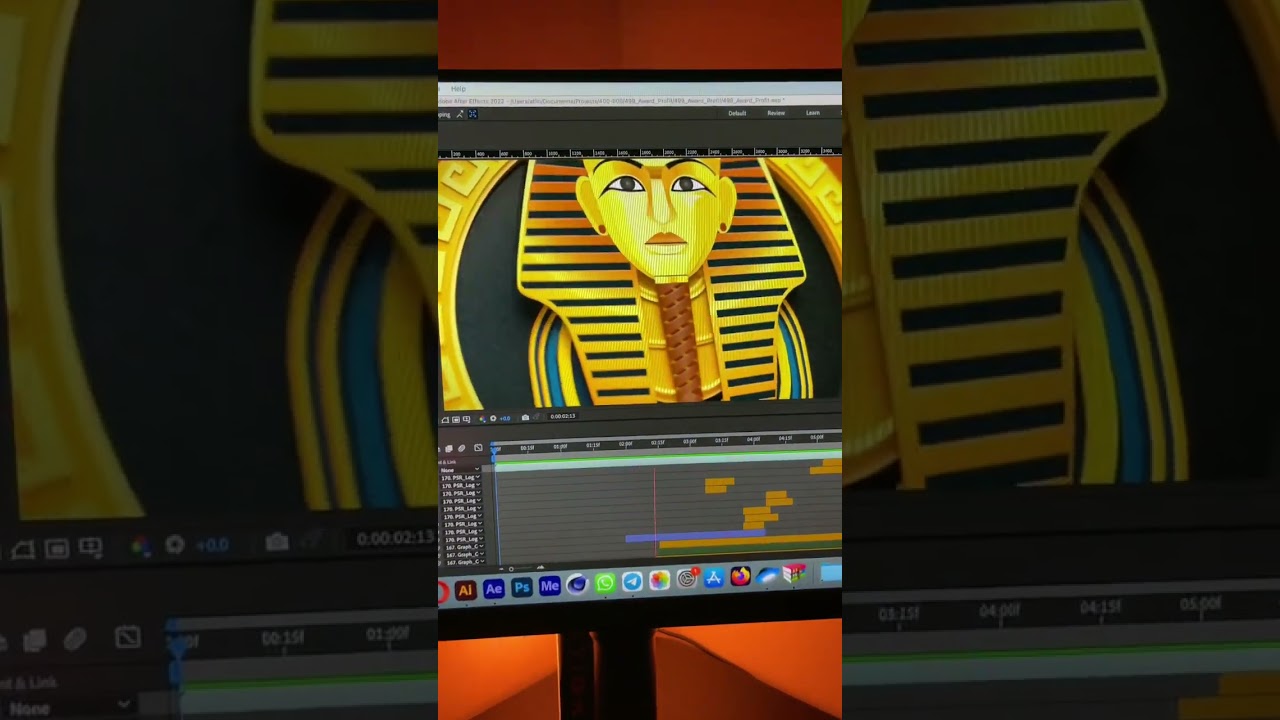Open the blue folder in the dock
The width and height of the screenshot is (1280, 720).
click(x=831, y=573)
